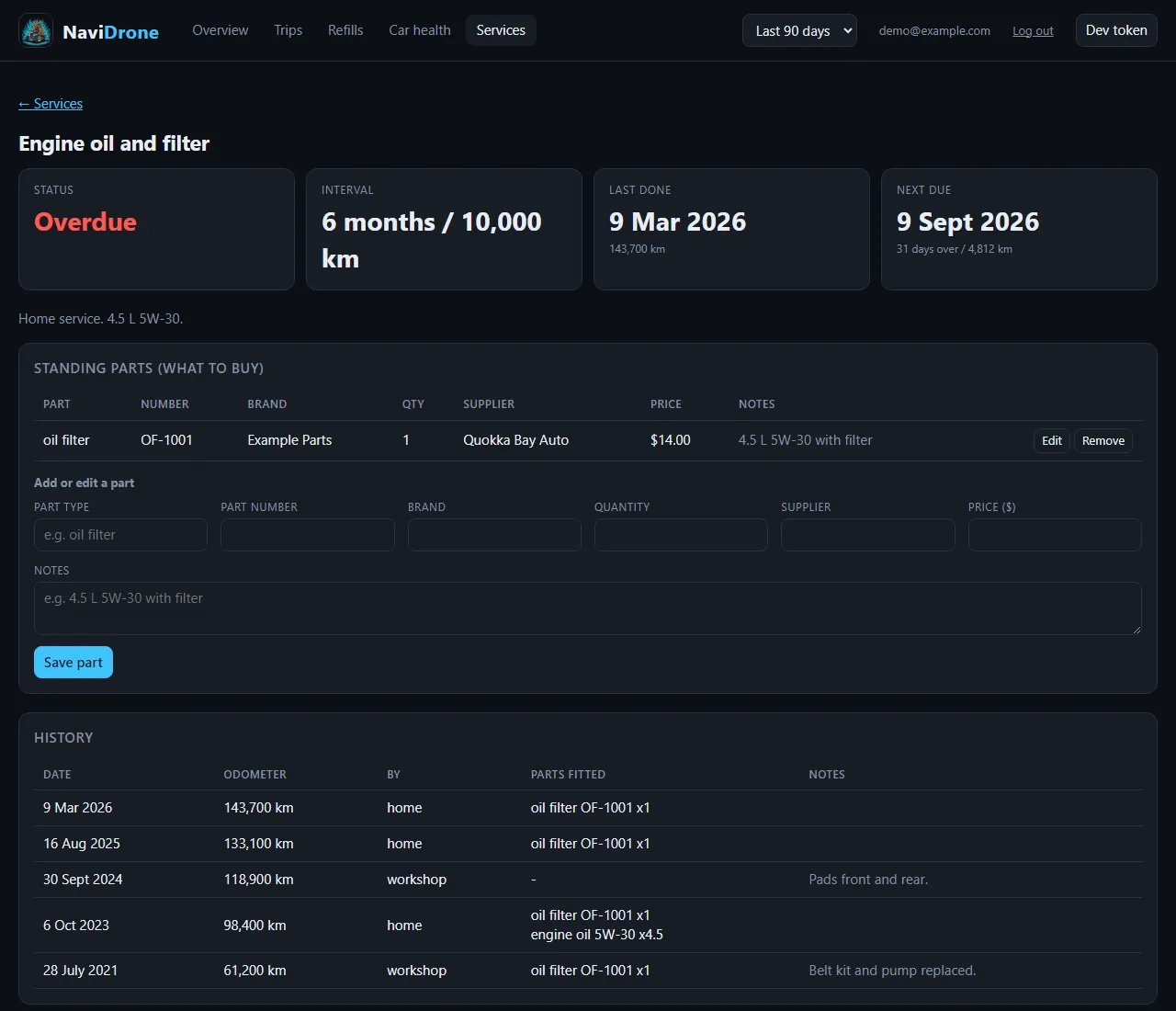Screen dimensions: 1176x1011
Task: Select the Services tab
Action: 501,30
